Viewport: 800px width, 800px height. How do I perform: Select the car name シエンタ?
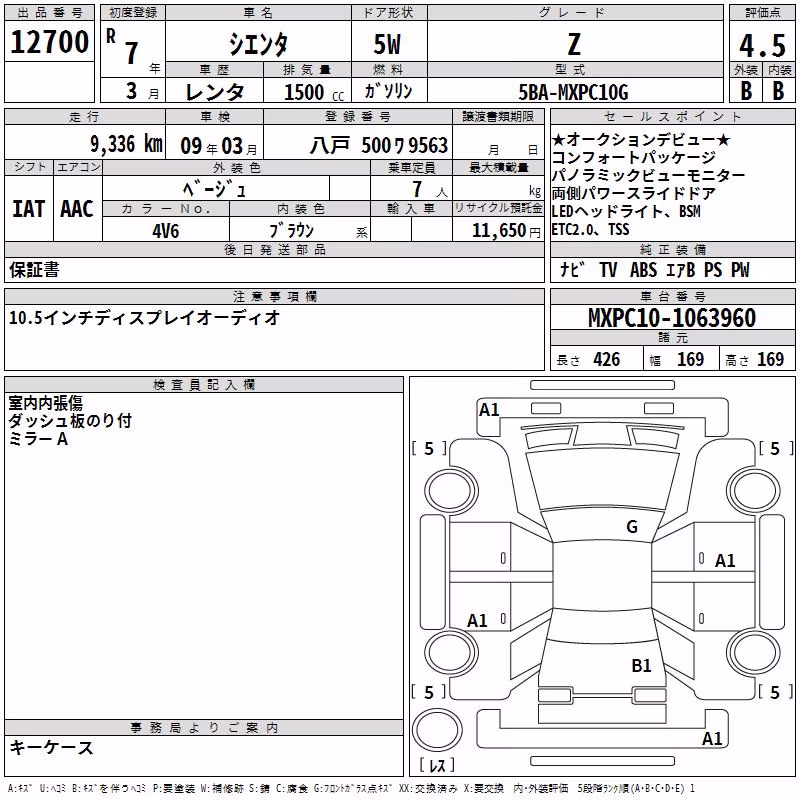pos(258,44)
